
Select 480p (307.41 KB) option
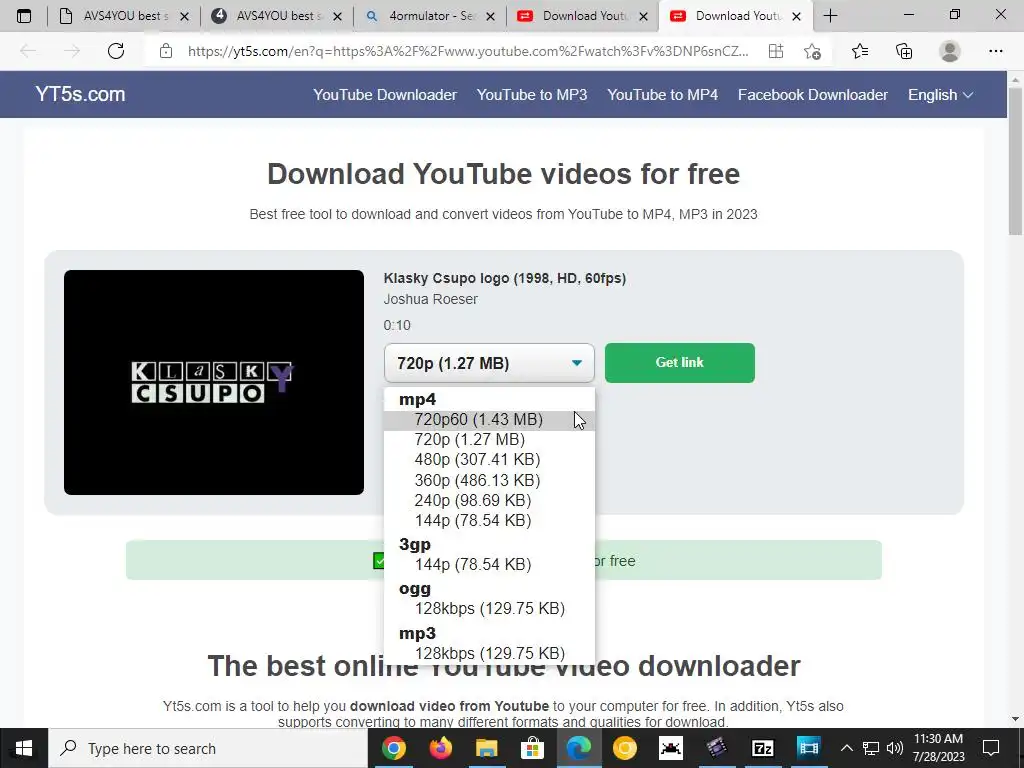point(489,460)
